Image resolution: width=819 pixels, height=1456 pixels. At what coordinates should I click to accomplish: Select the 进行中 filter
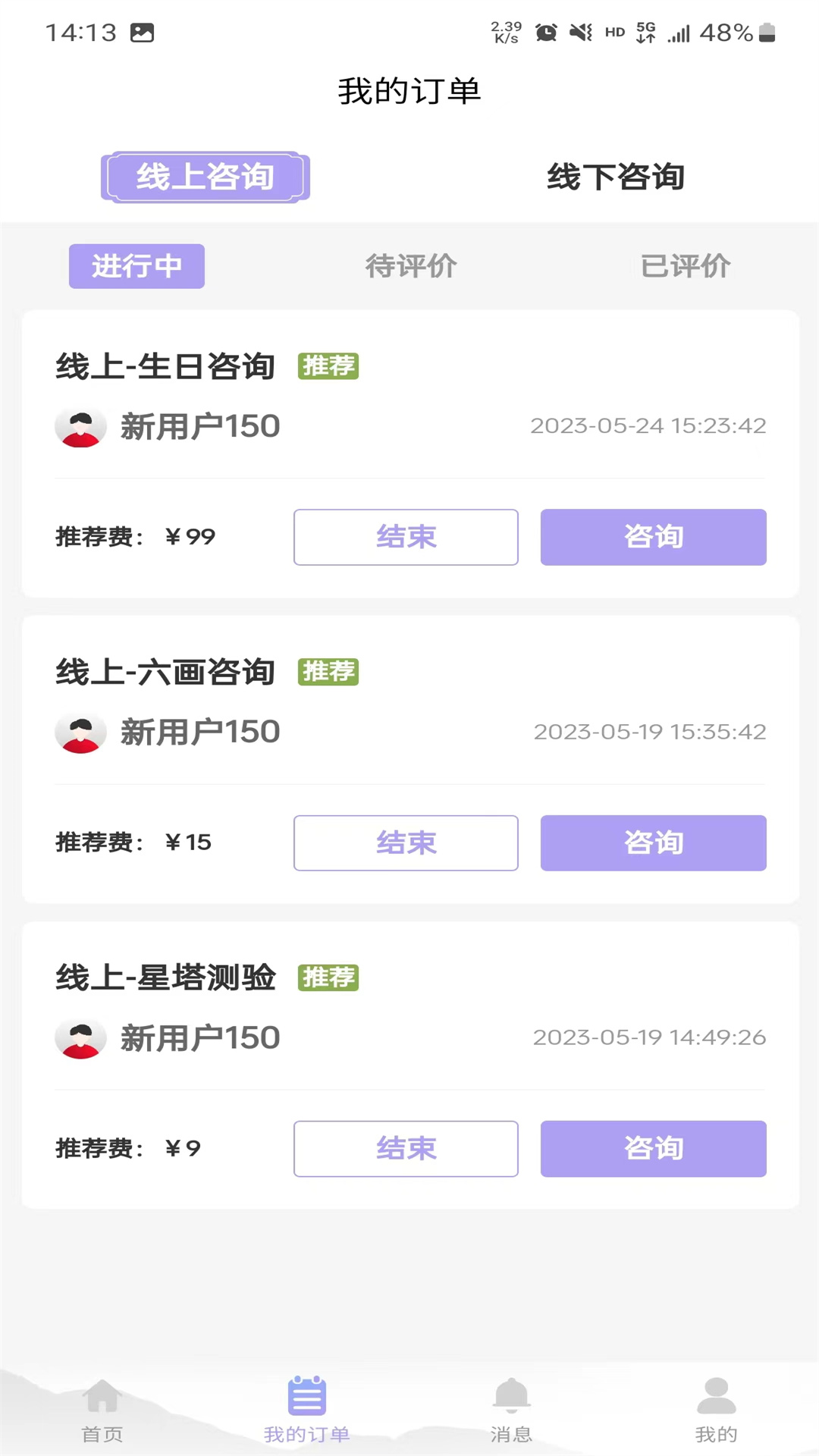point(136,266)
